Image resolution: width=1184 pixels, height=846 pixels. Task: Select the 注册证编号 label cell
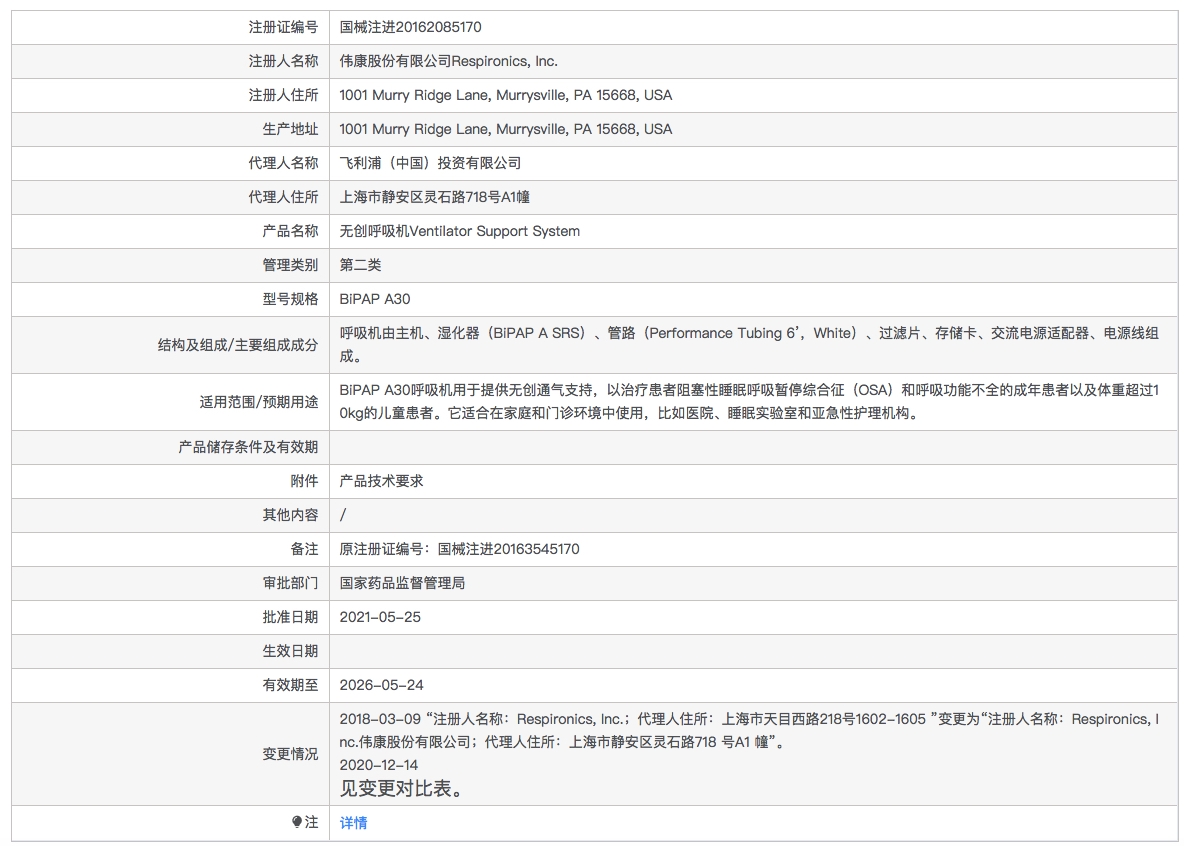tap(171, 27)
